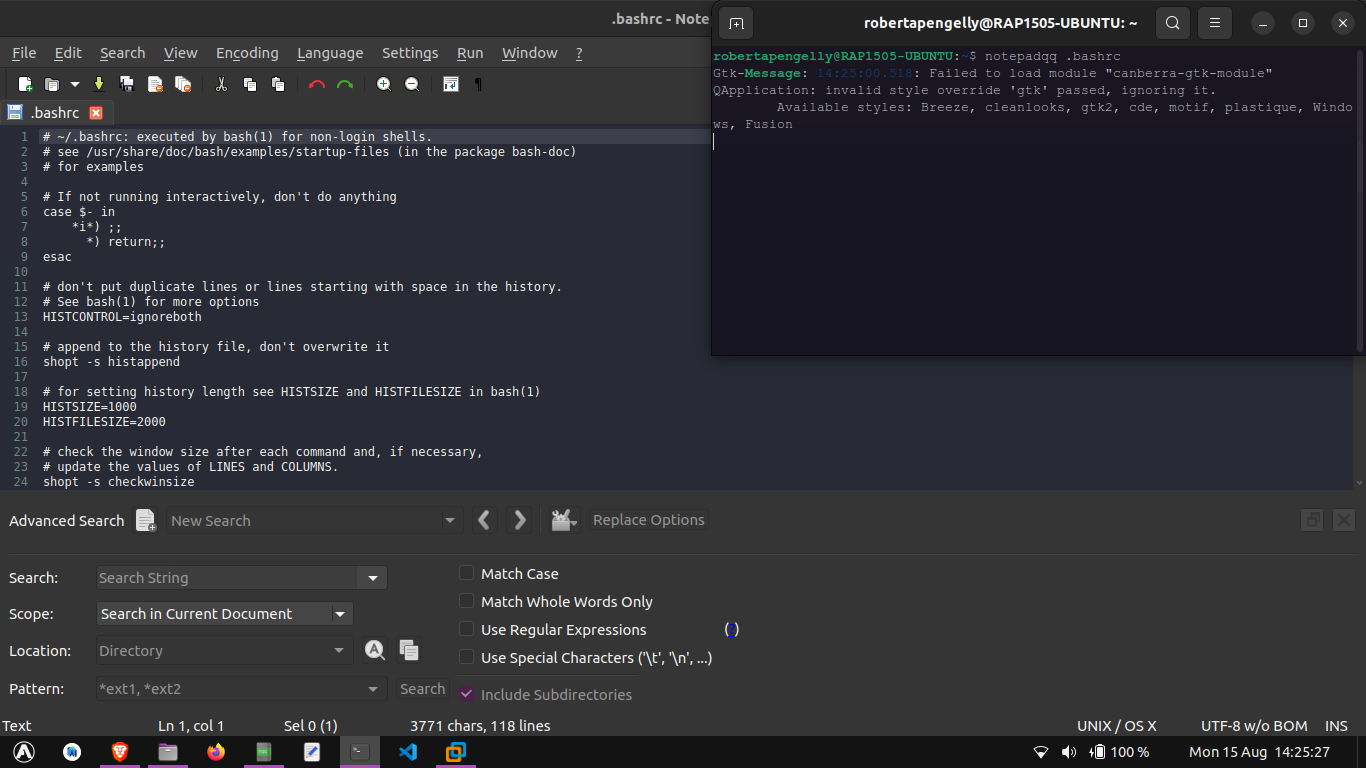Show all characters with the pilcrow icon
The height and width of the screenshot is (768, 1366).
click(x=478, y=84)
